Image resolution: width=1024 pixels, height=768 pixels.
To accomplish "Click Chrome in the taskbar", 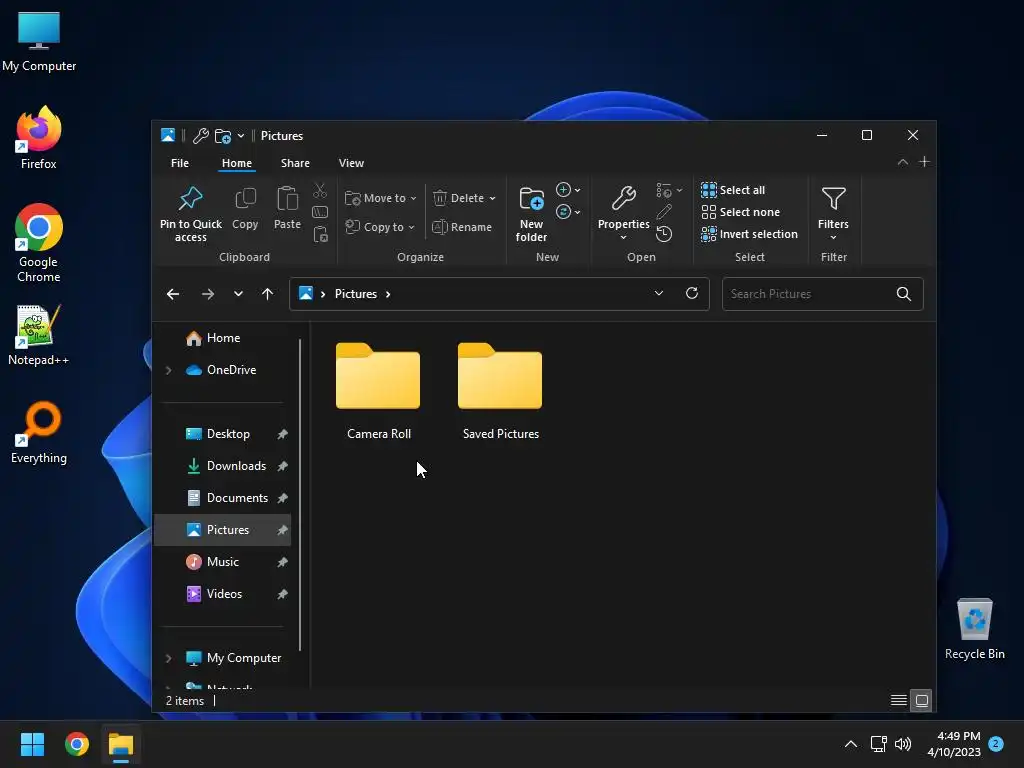I will pyautogui.click(x=76, y=744).
